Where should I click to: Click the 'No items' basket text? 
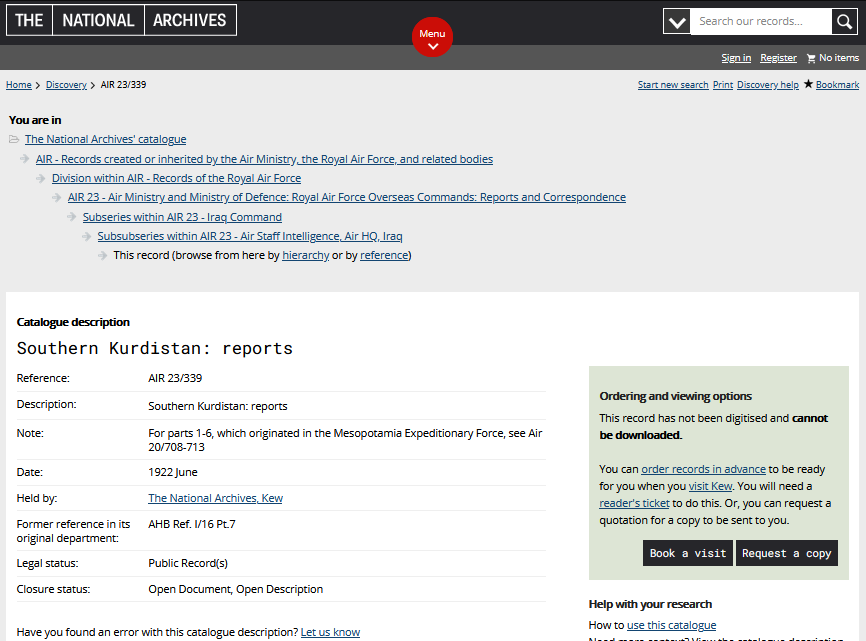coord(839,58)
